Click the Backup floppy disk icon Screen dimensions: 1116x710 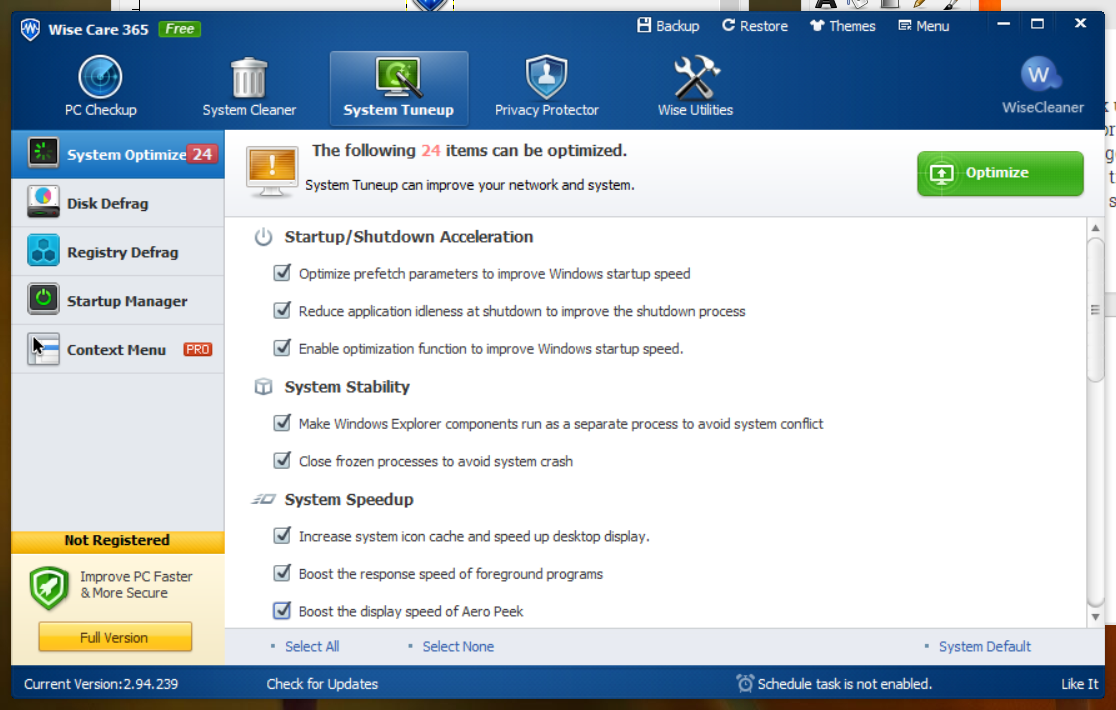click(x=644, y=26)
